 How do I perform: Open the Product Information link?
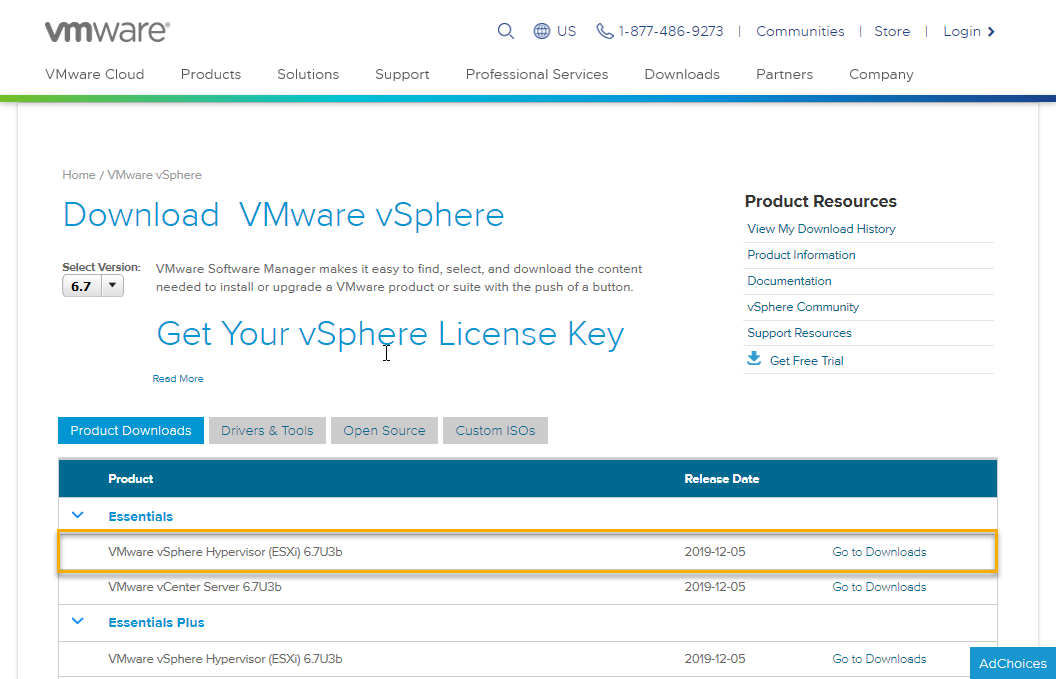pos(801,255)
